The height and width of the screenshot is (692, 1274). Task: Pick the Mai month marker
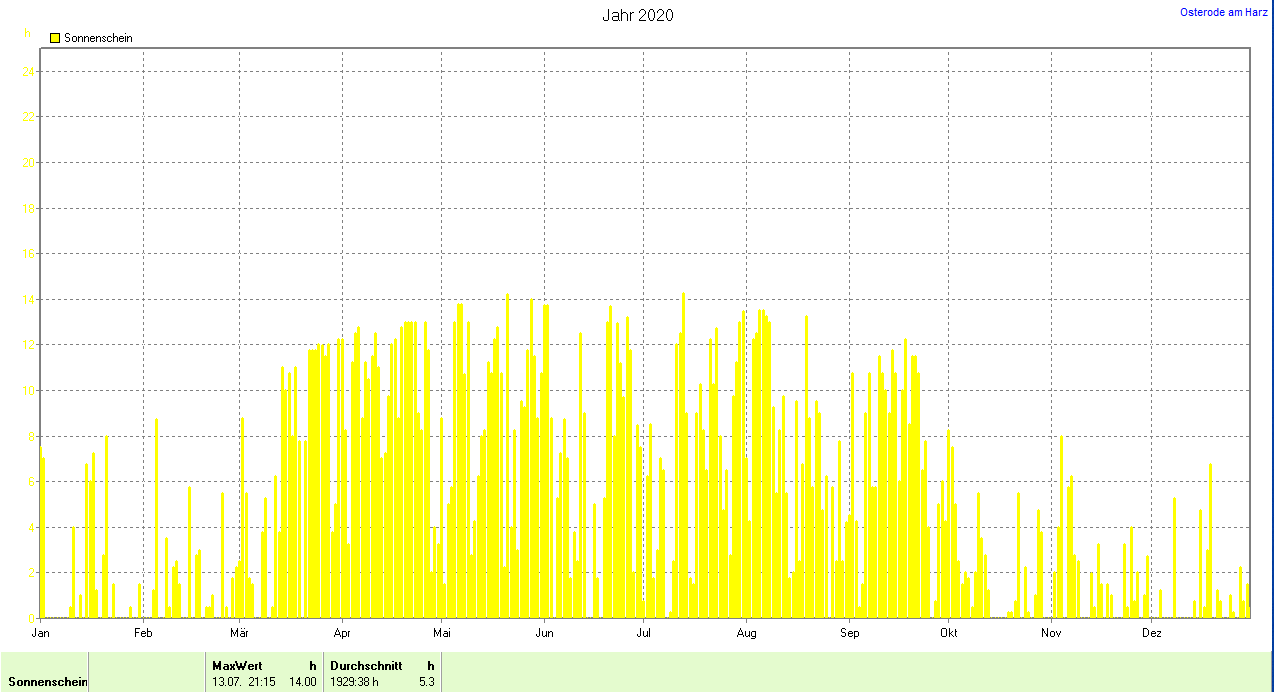point(441,633)
